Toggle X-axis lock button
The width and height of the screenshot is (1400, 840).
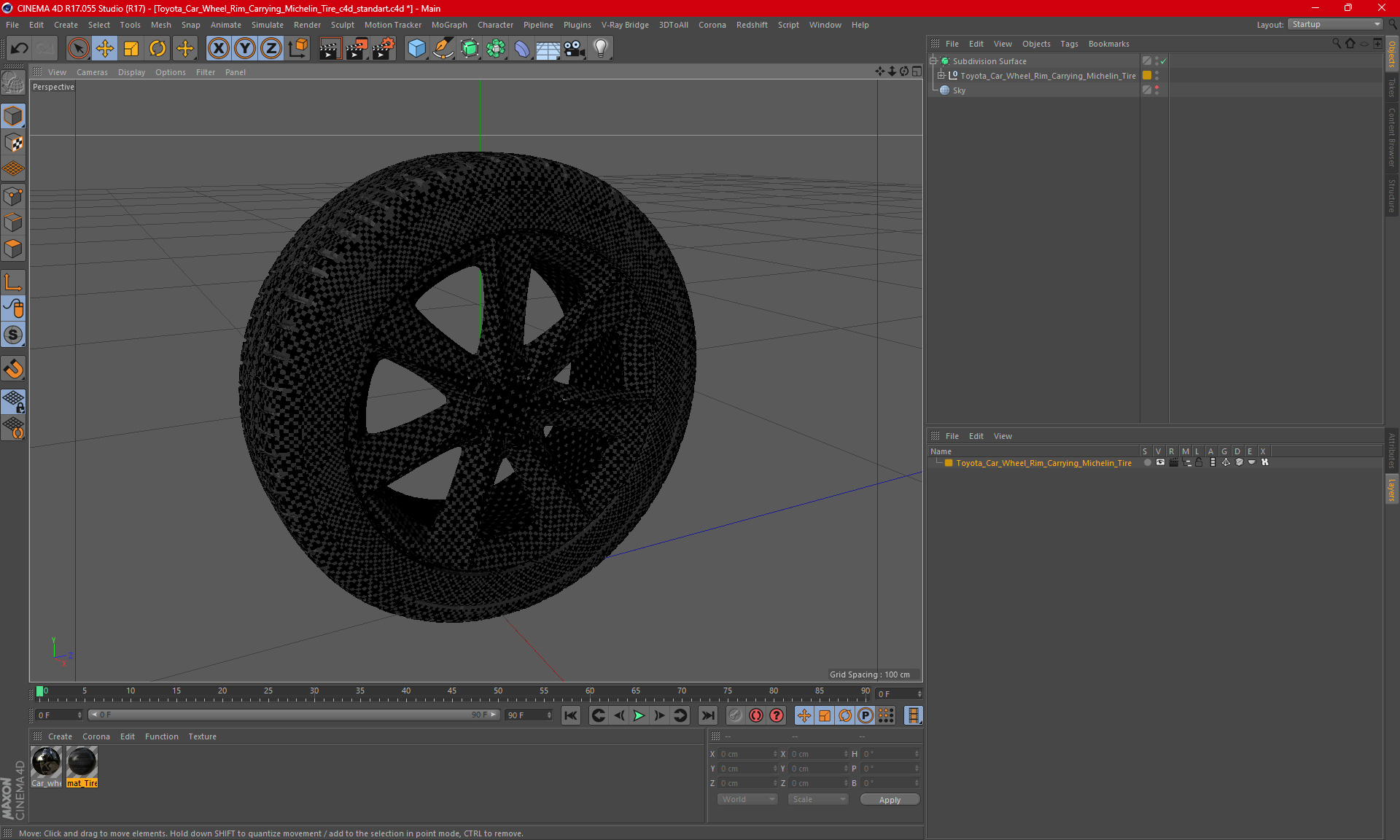(x=218, y=49)
